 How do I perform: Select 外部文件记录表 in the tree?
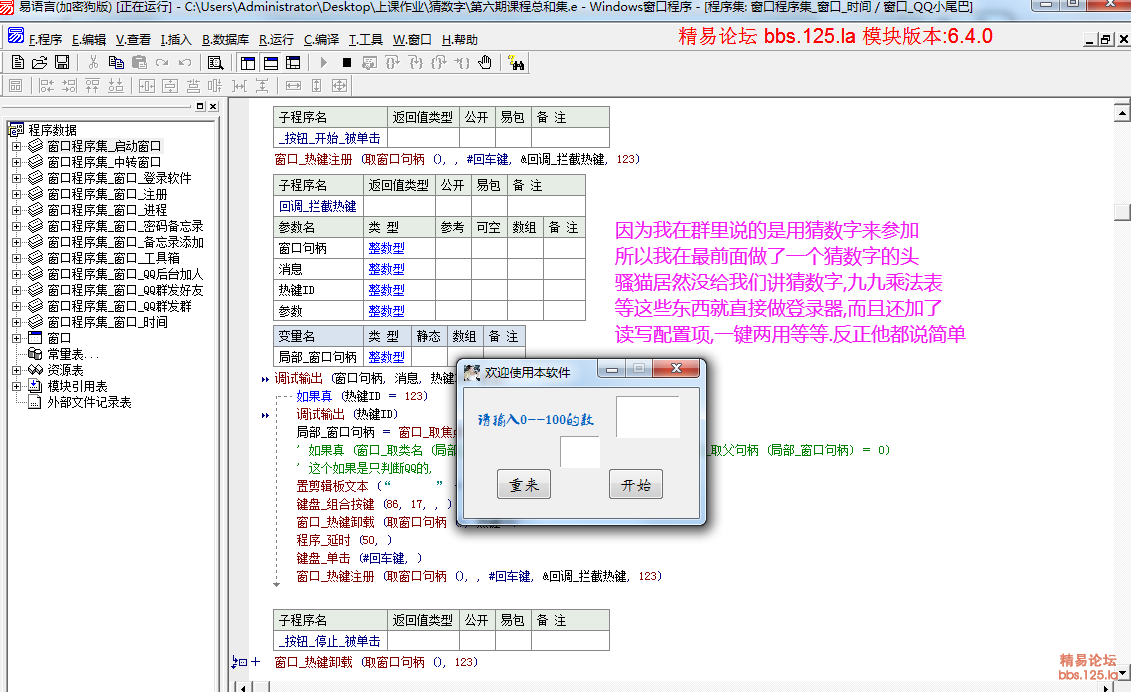point(89,402)
